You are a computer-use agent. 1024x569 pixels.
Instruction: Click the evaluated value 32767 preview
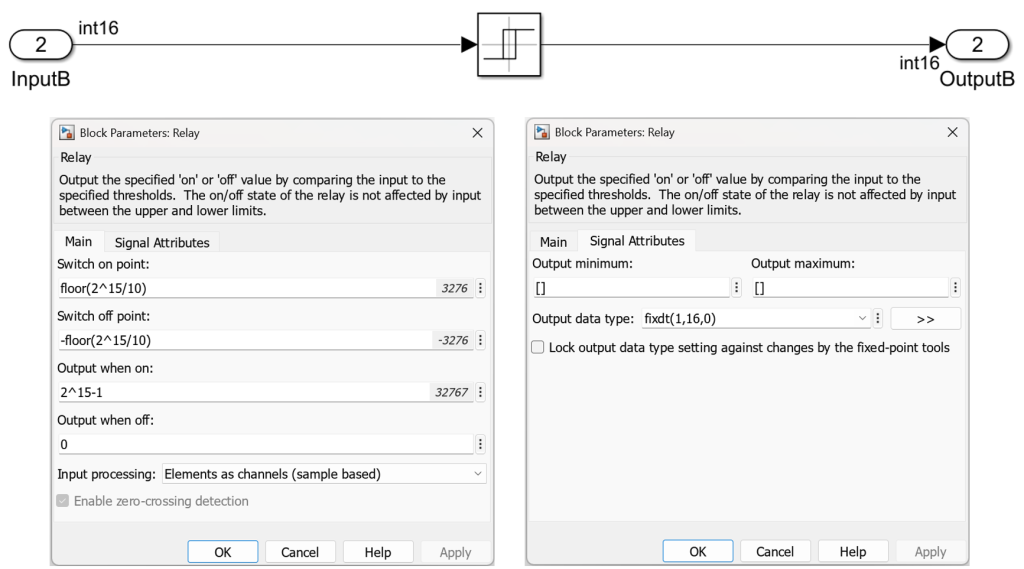452,392
